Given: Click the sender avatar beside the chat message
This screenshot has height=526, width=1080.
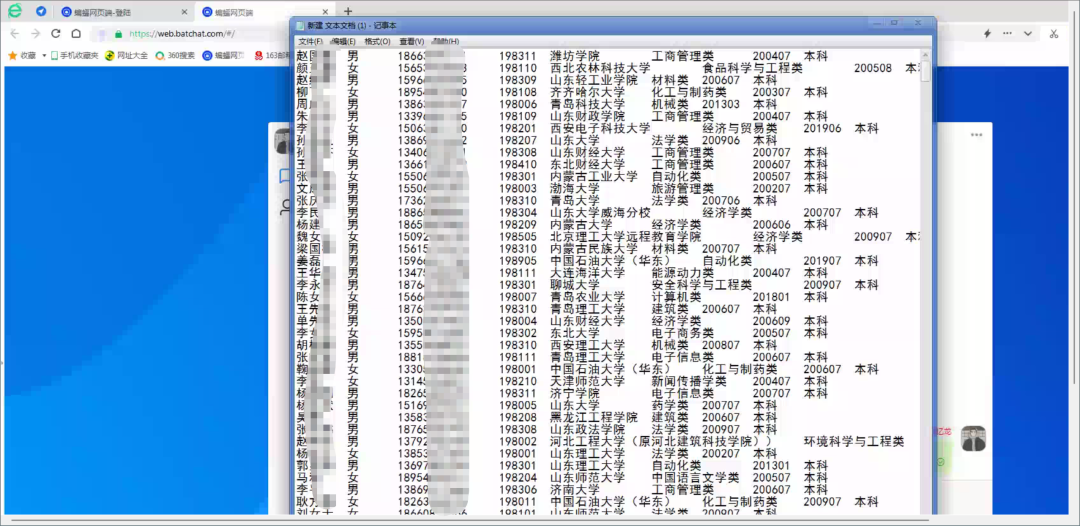Looking at the screenshot, I should coord(973,438).
